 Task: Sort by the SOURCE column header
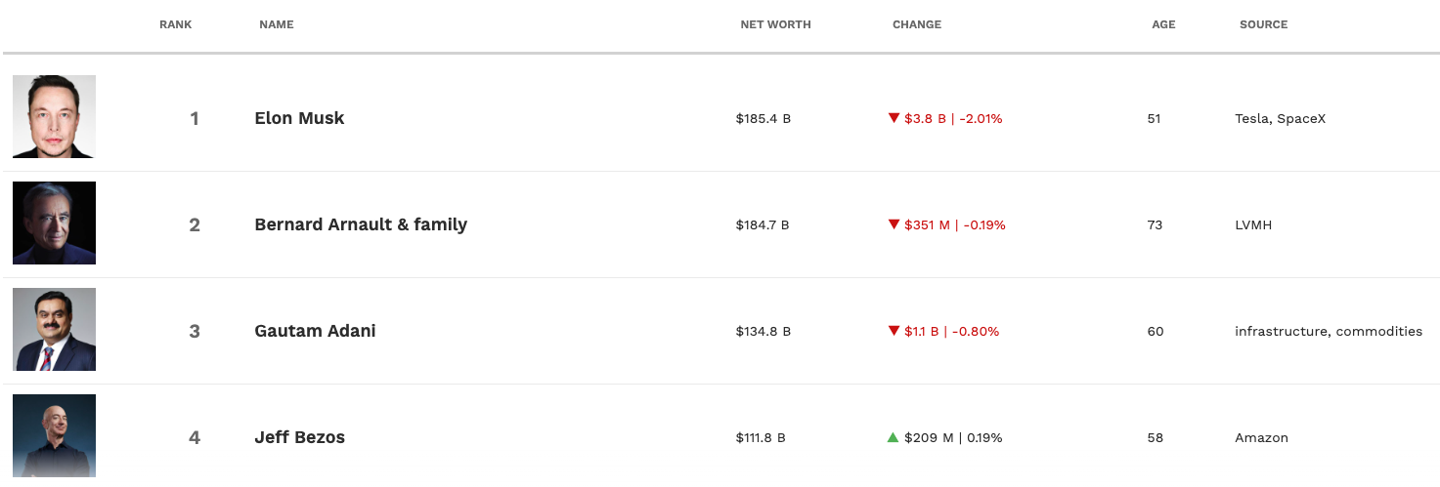click(x=1264, y=25)
